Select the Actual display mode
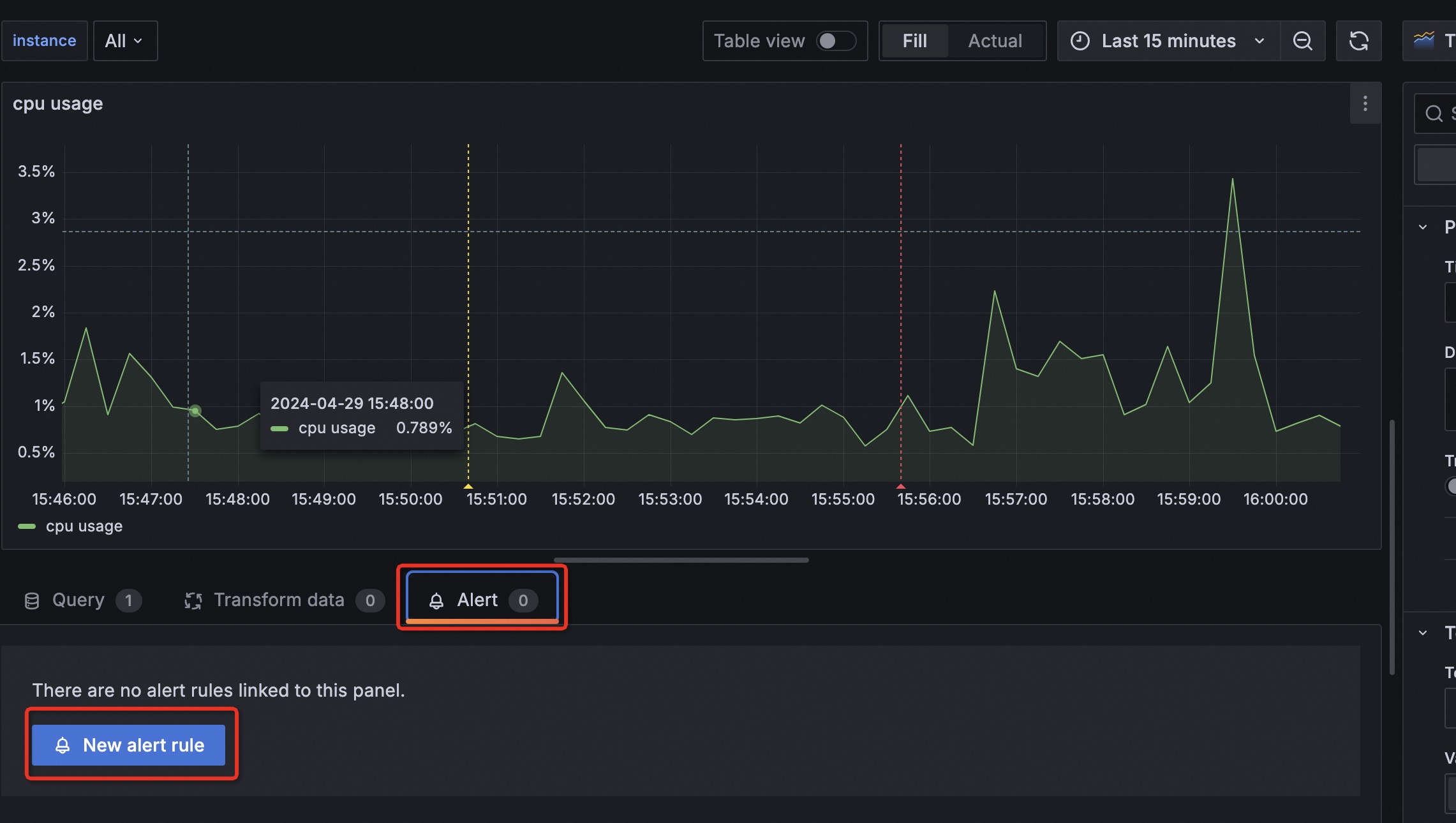1456x823 pixels. 994,41
